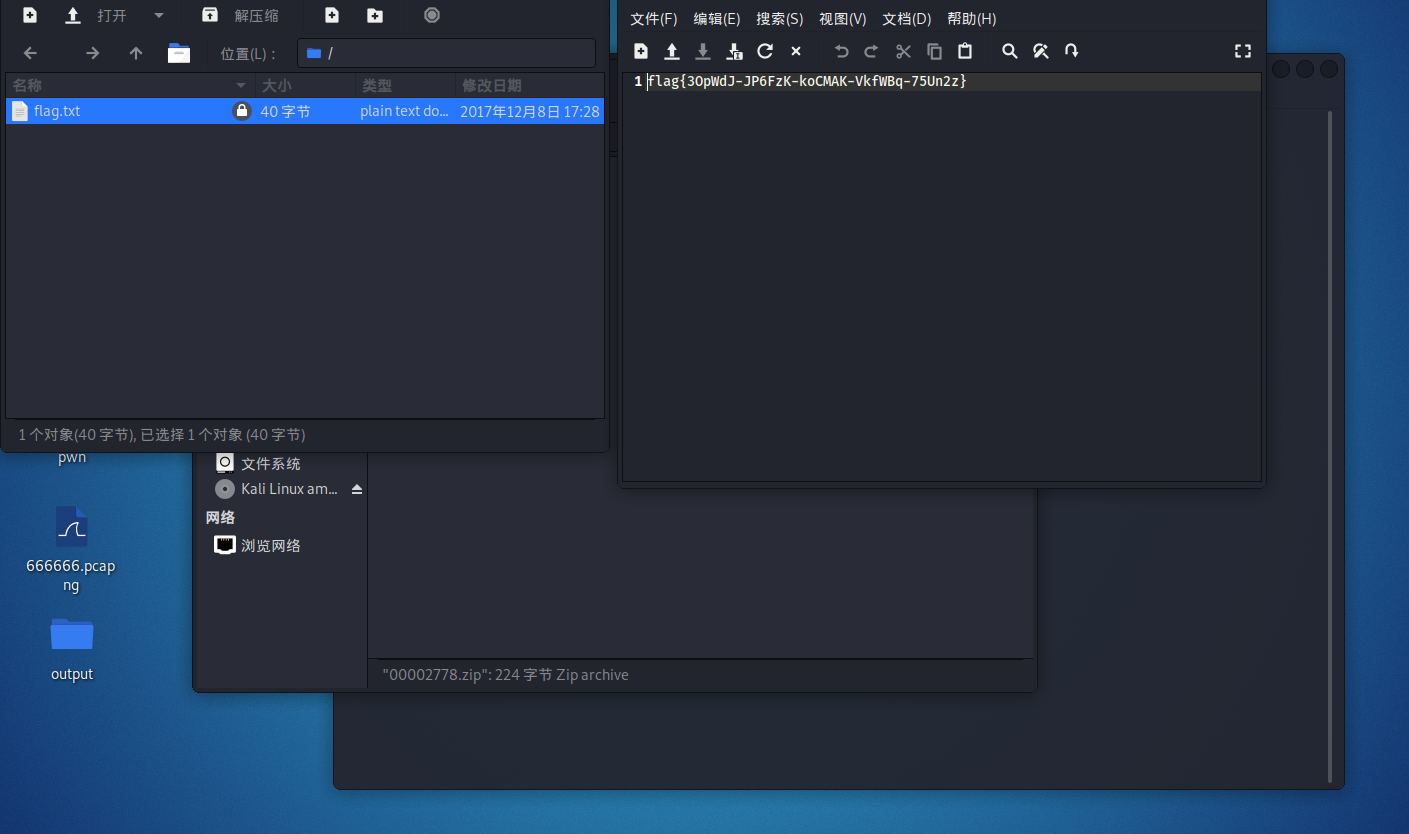Go to archive home folder icon
1409x834 pixels.
(179, 53)
